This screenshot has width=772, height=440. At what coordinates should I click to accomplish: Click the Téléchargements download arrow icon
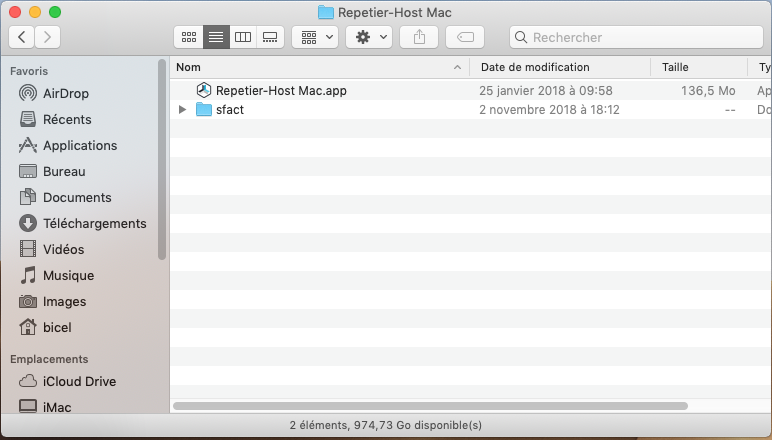[28, 223]
